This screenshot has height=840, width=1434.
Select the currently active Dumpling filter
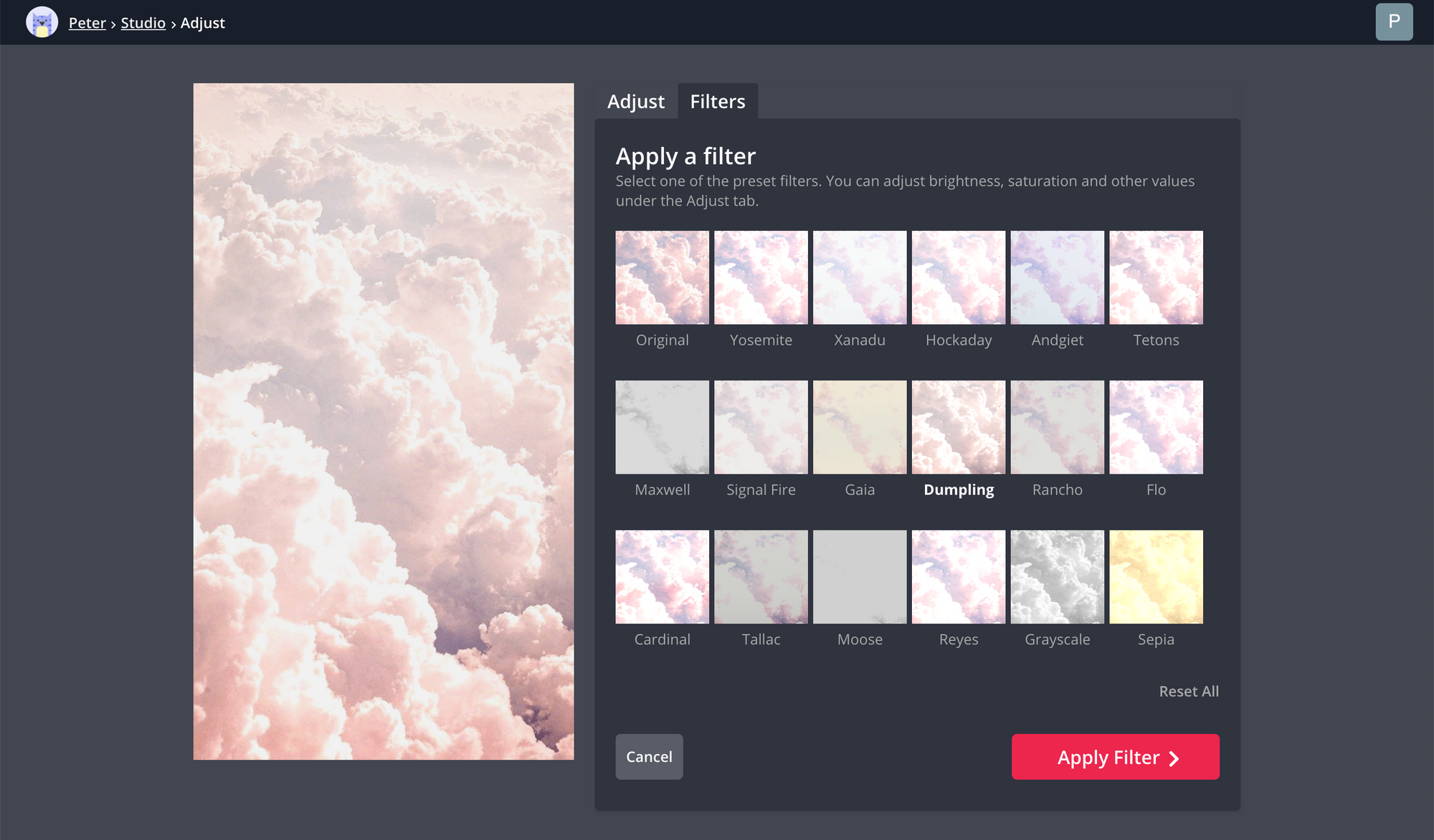(x=958, y=426)
